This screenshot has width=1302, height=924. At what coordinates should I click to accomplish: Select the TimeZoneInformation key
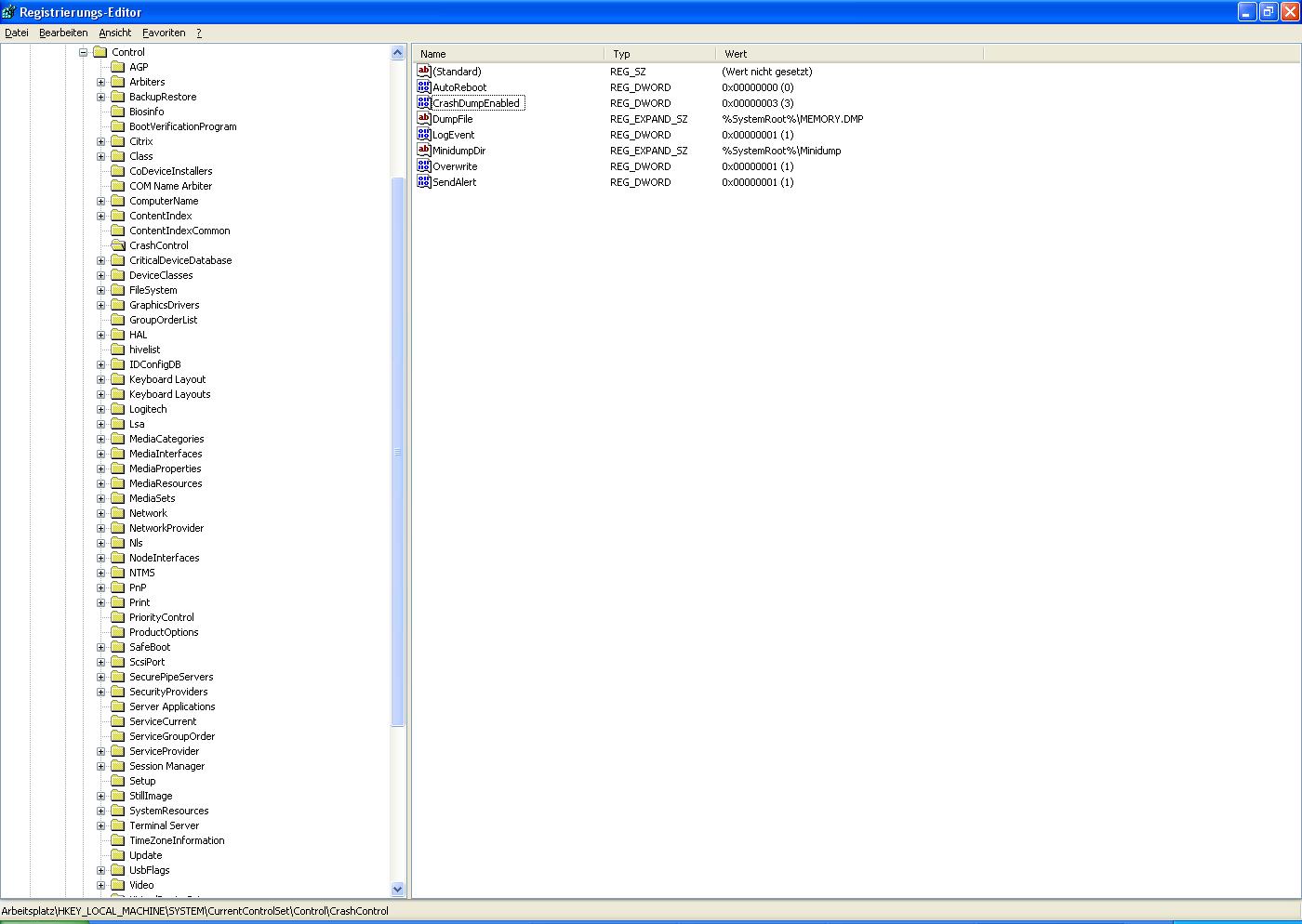click(177, 840)
